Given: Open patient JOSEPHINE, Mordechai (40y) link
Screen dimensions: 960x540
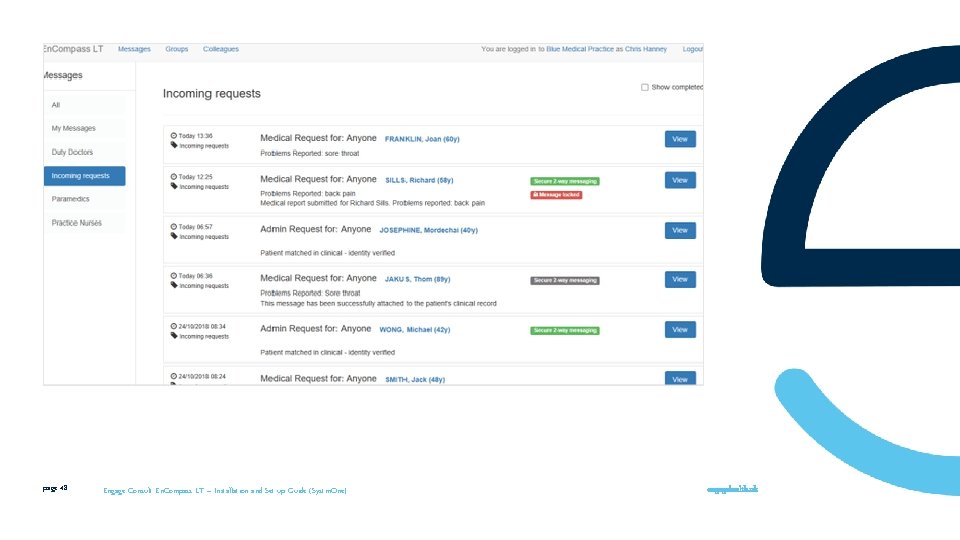Looking at the screenshot, I should click(x=429, y=230).
